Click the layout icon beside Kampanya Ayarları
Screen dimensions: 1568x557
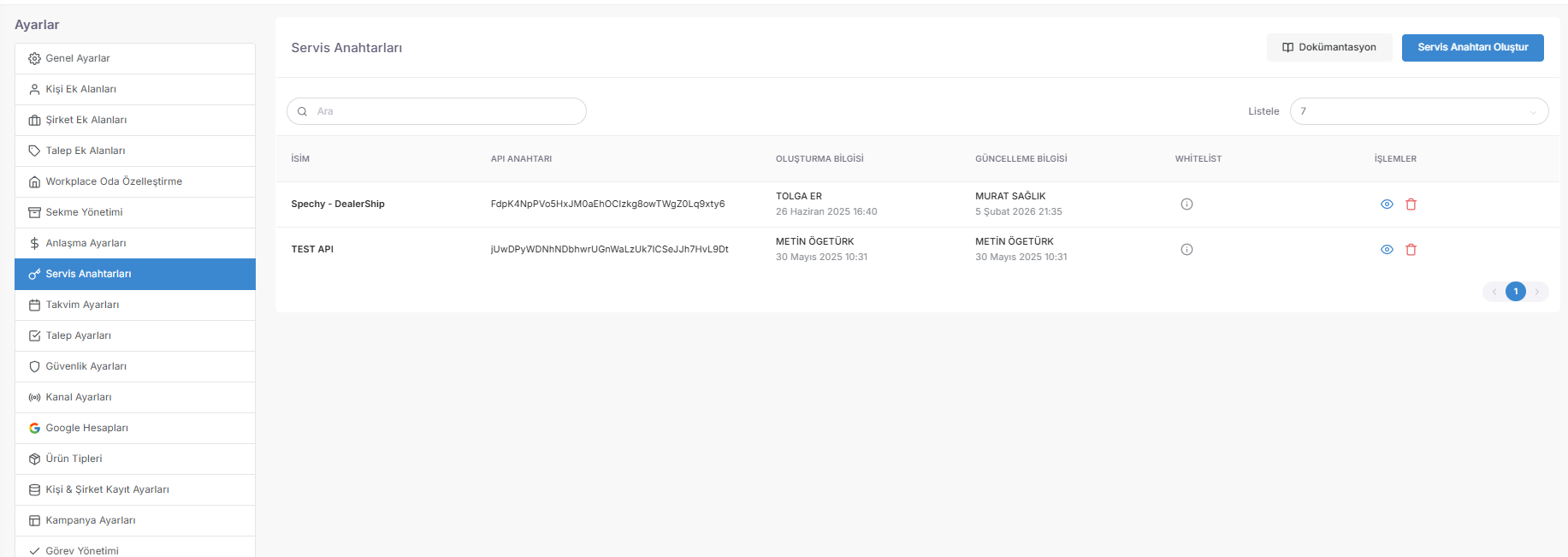pos(34,521)
